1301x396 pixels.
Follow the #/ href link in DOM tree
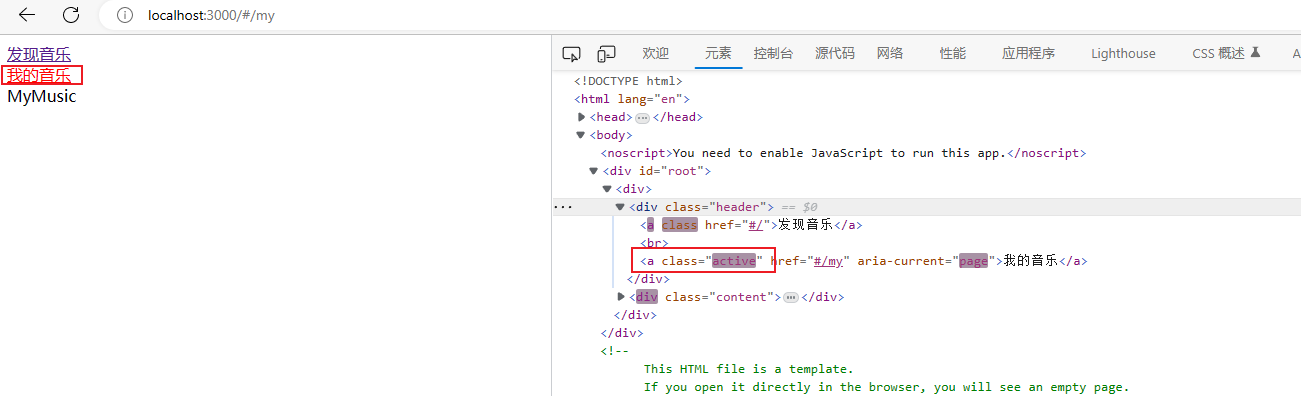(756, 225)
